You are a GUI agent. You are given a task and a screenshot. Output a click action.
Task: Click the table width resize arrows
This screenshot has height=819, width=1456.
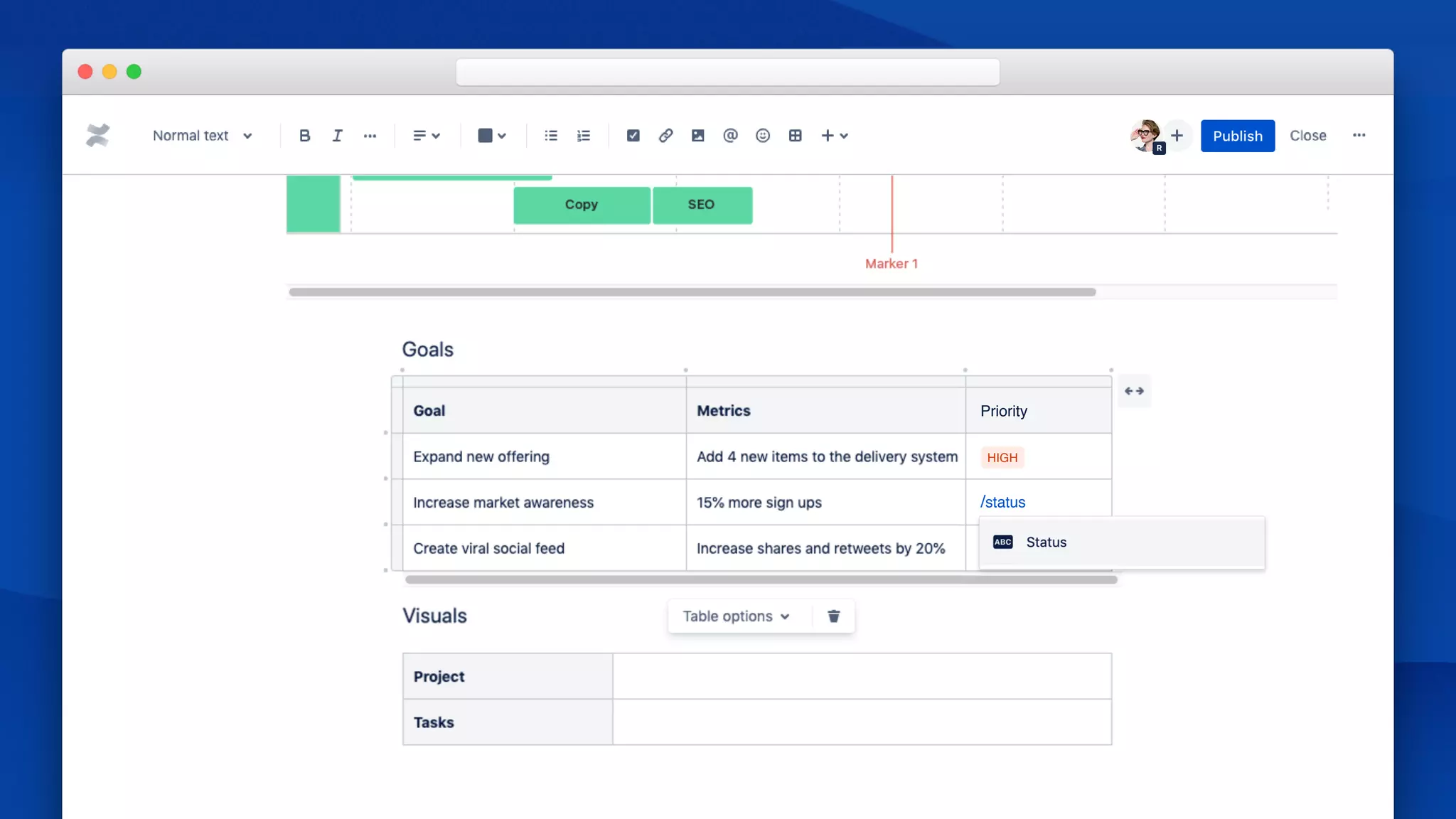coord(1134,391)
